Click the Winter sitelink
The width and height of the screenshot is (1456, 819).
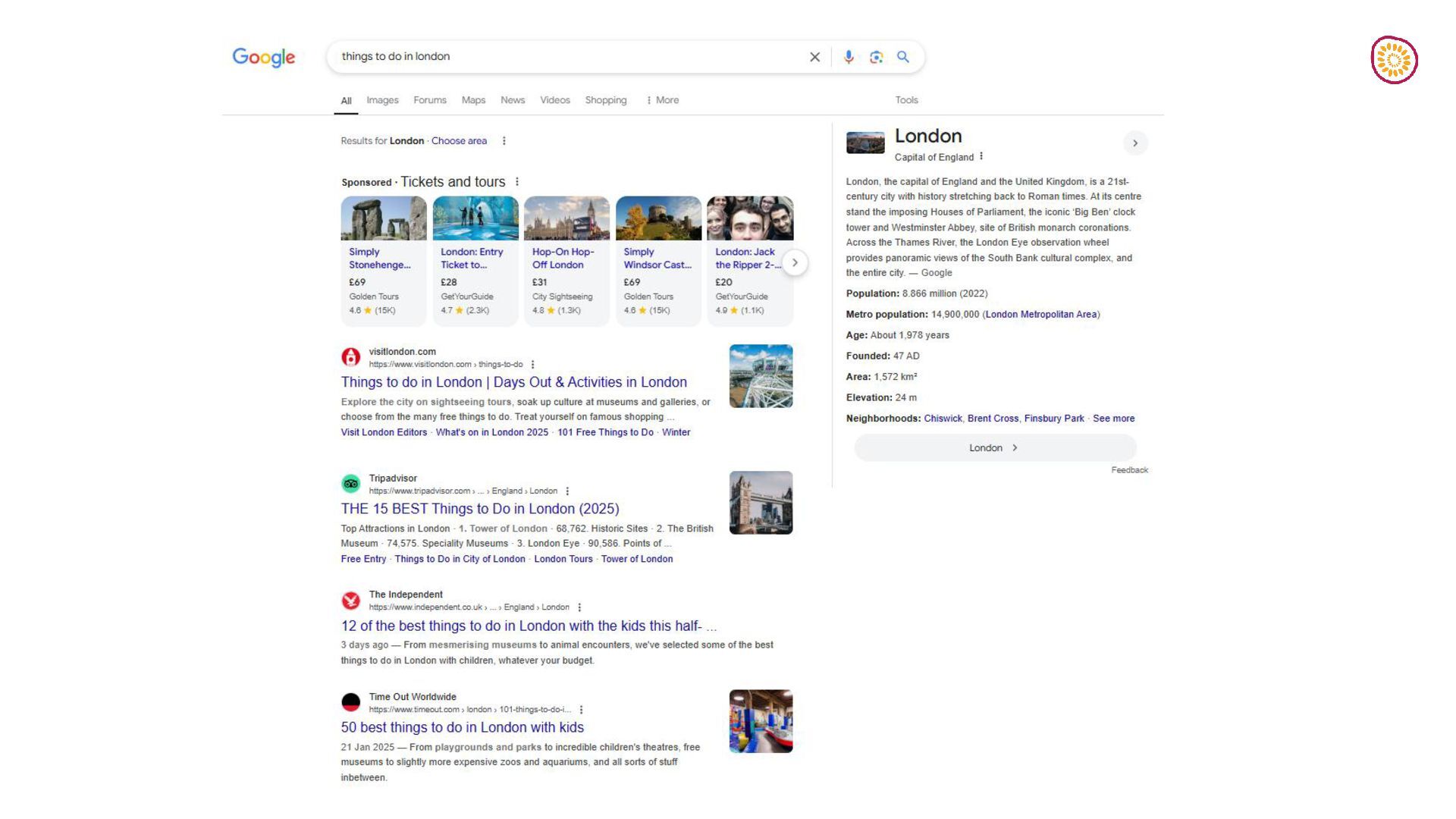676,432
